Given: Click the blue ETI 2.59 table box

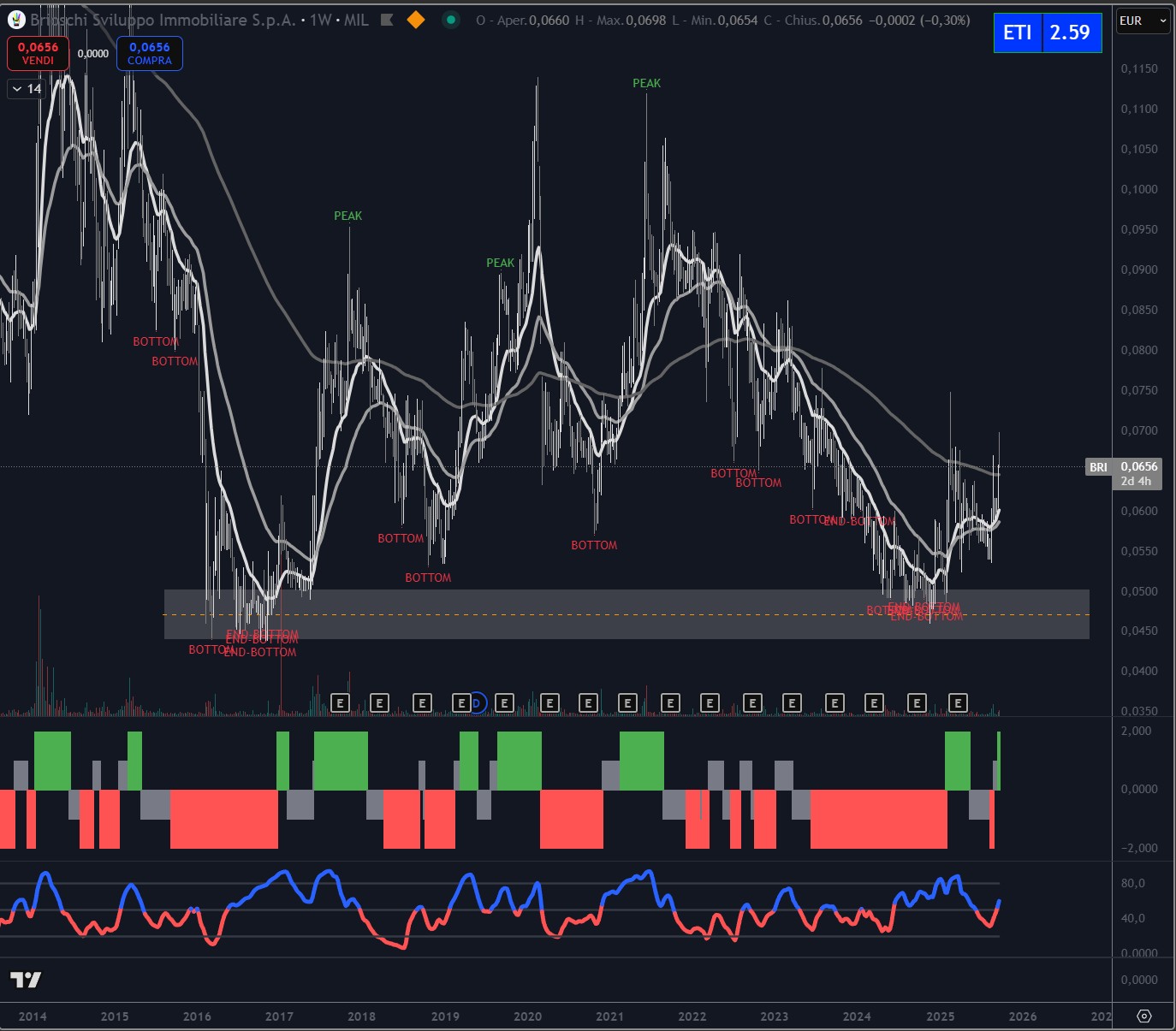Looking at the screenshot, I should [1047, 33].
